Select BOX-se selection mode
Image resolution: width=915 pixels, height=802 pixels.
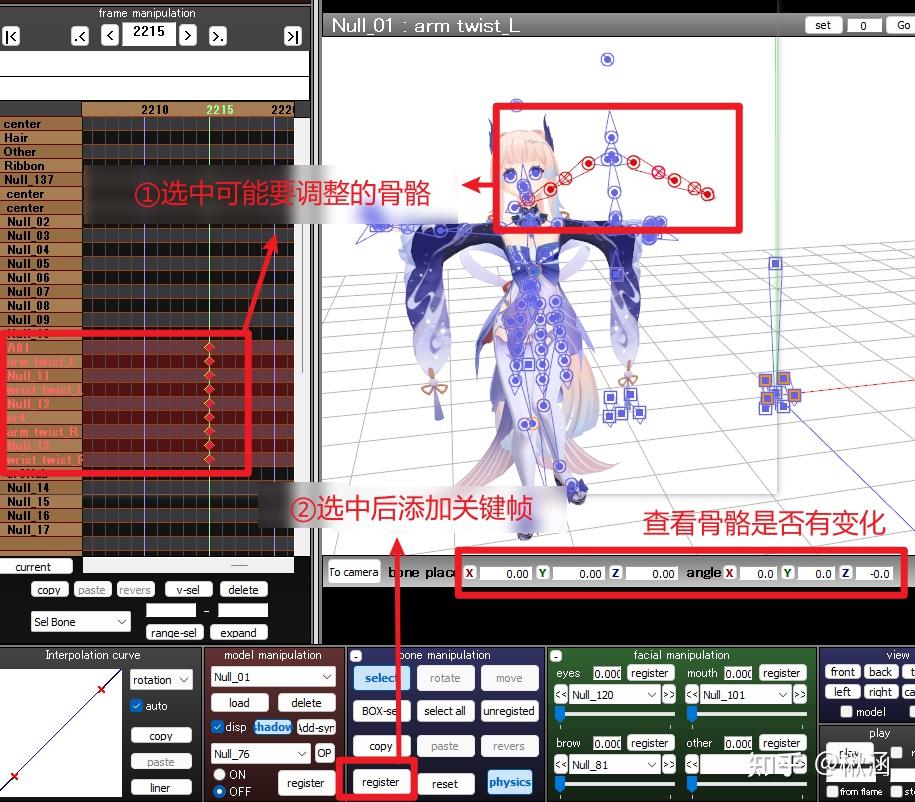click(x=380, y=710)
